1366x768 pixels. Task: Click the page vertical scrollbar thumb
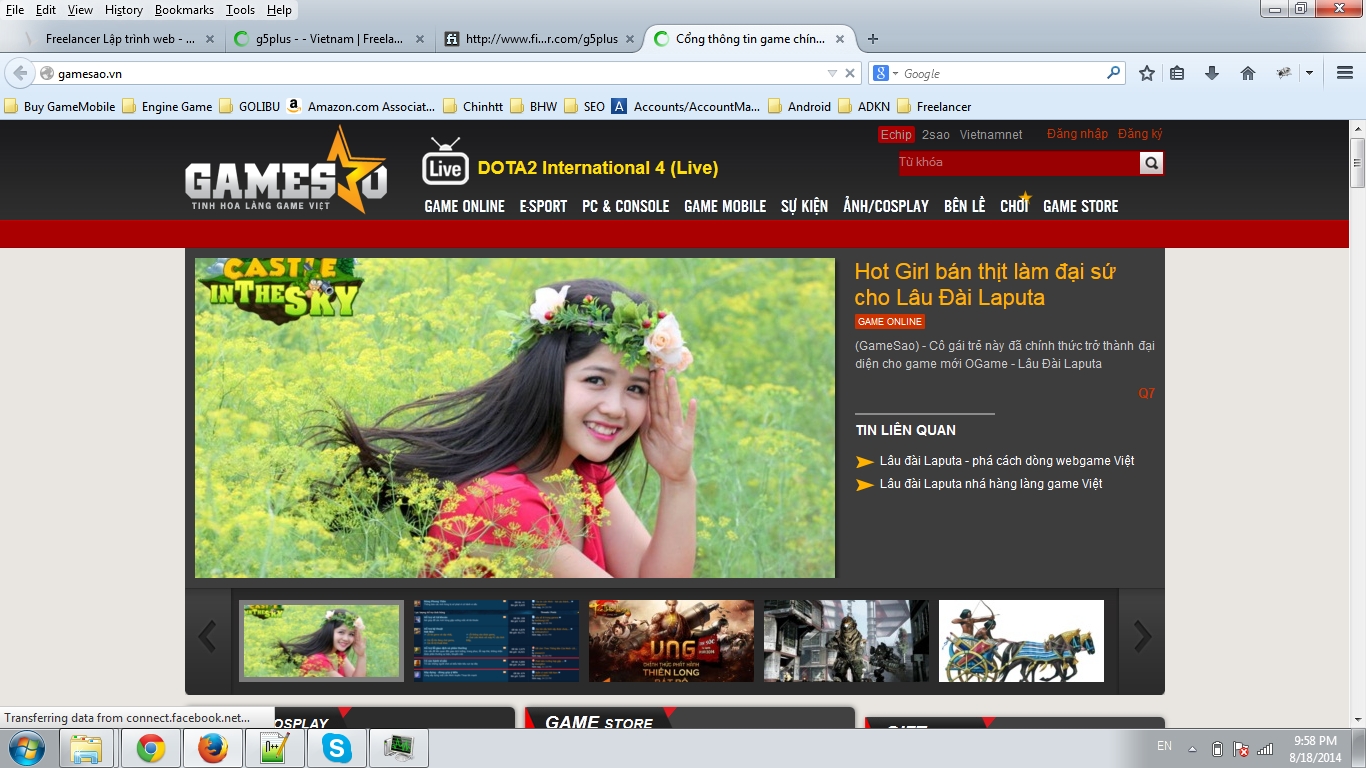point(1357,162)
